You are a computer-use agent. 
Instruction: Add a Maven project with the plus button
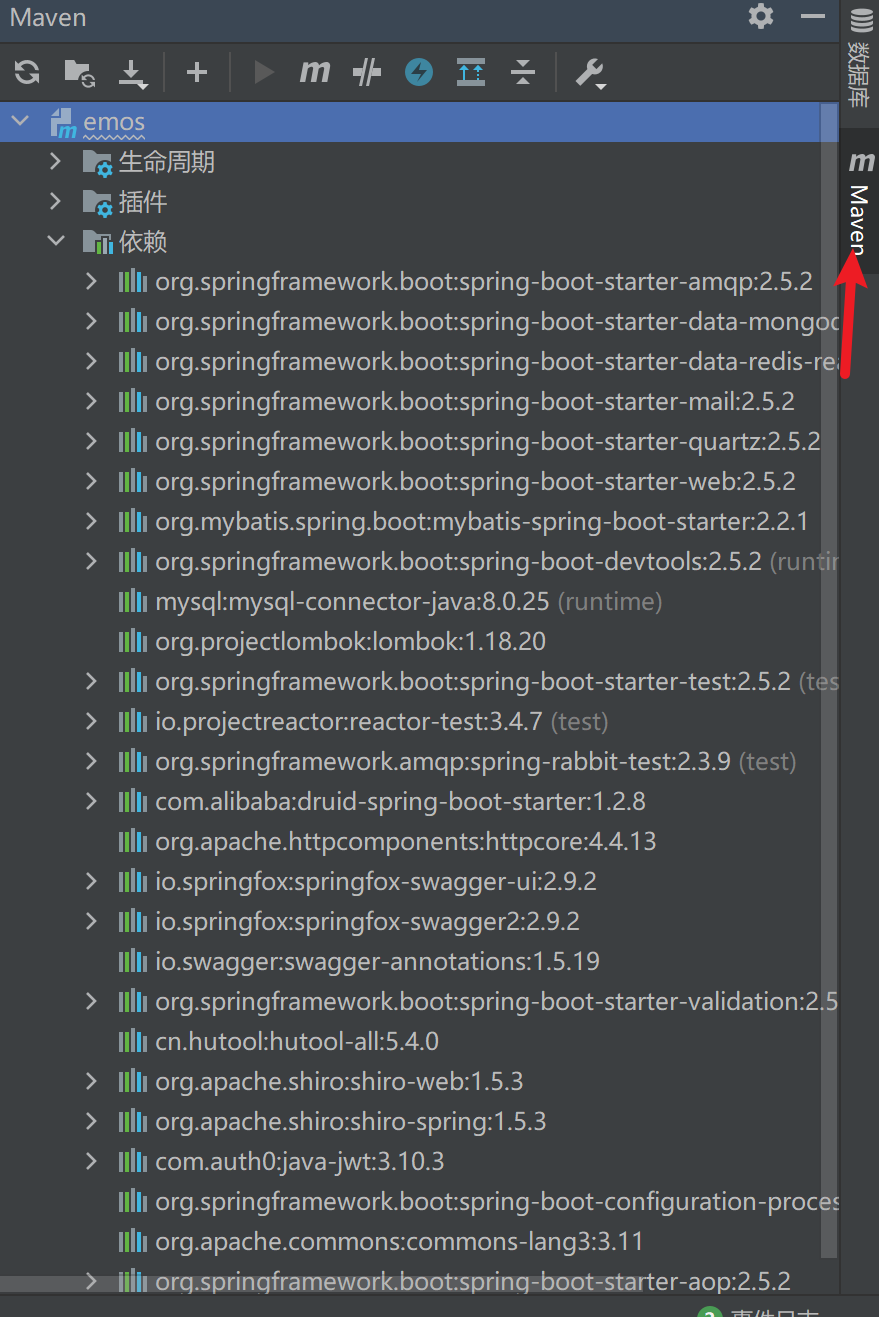(196, 72)
